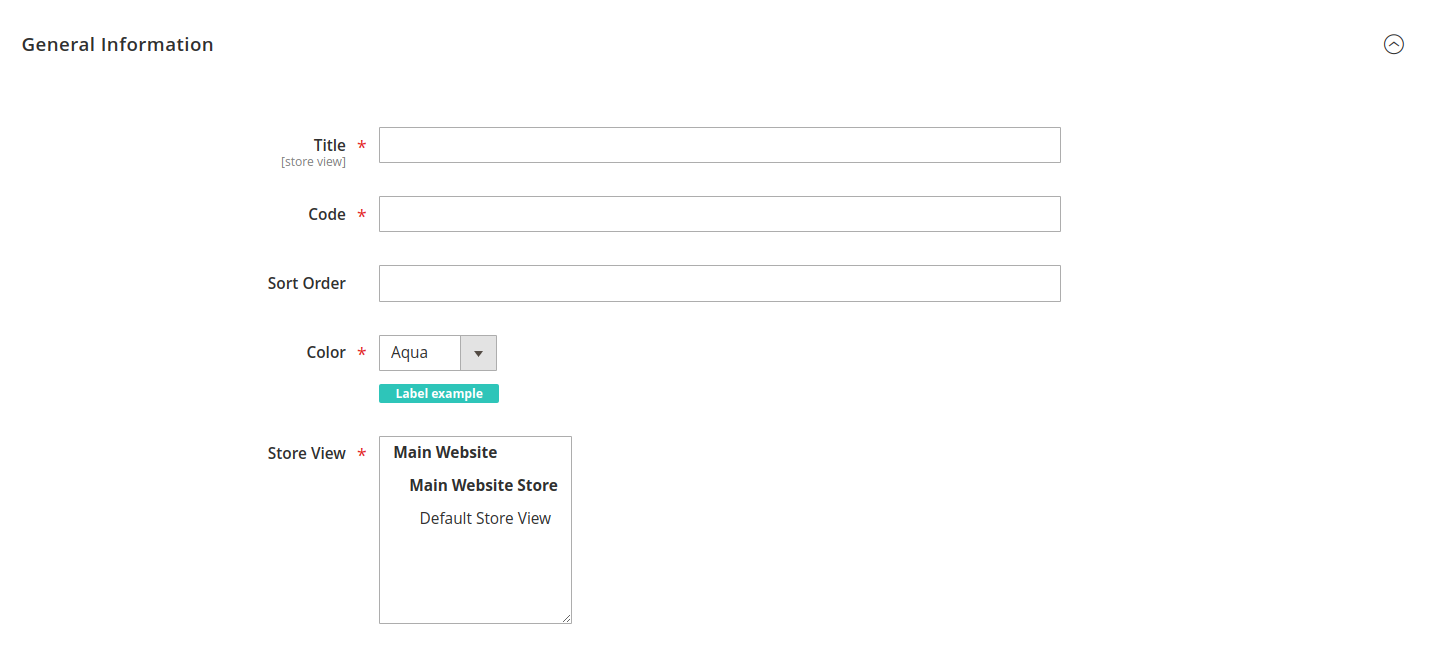Click the red asterisk beside the Code label

tap(361, 215)
